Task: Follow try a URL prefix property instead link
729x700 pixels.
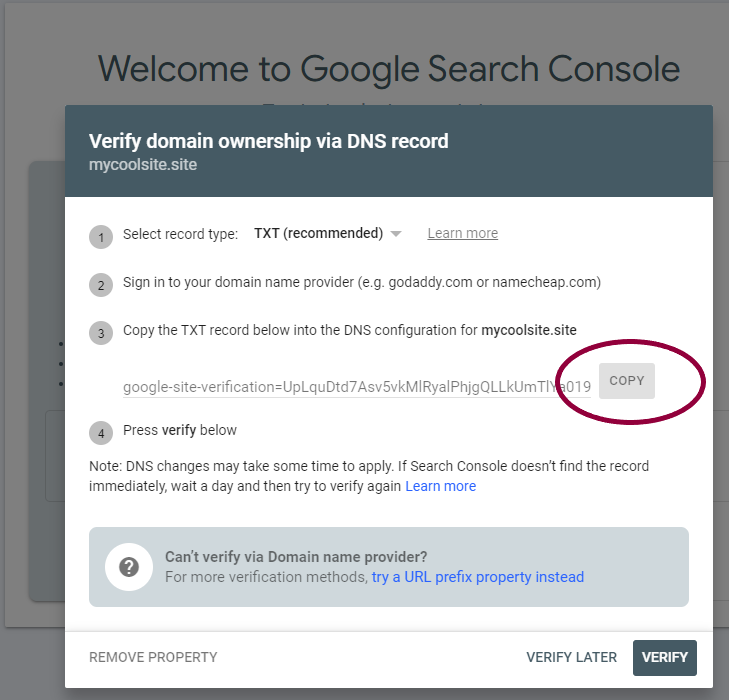Action: pos(477,577)
